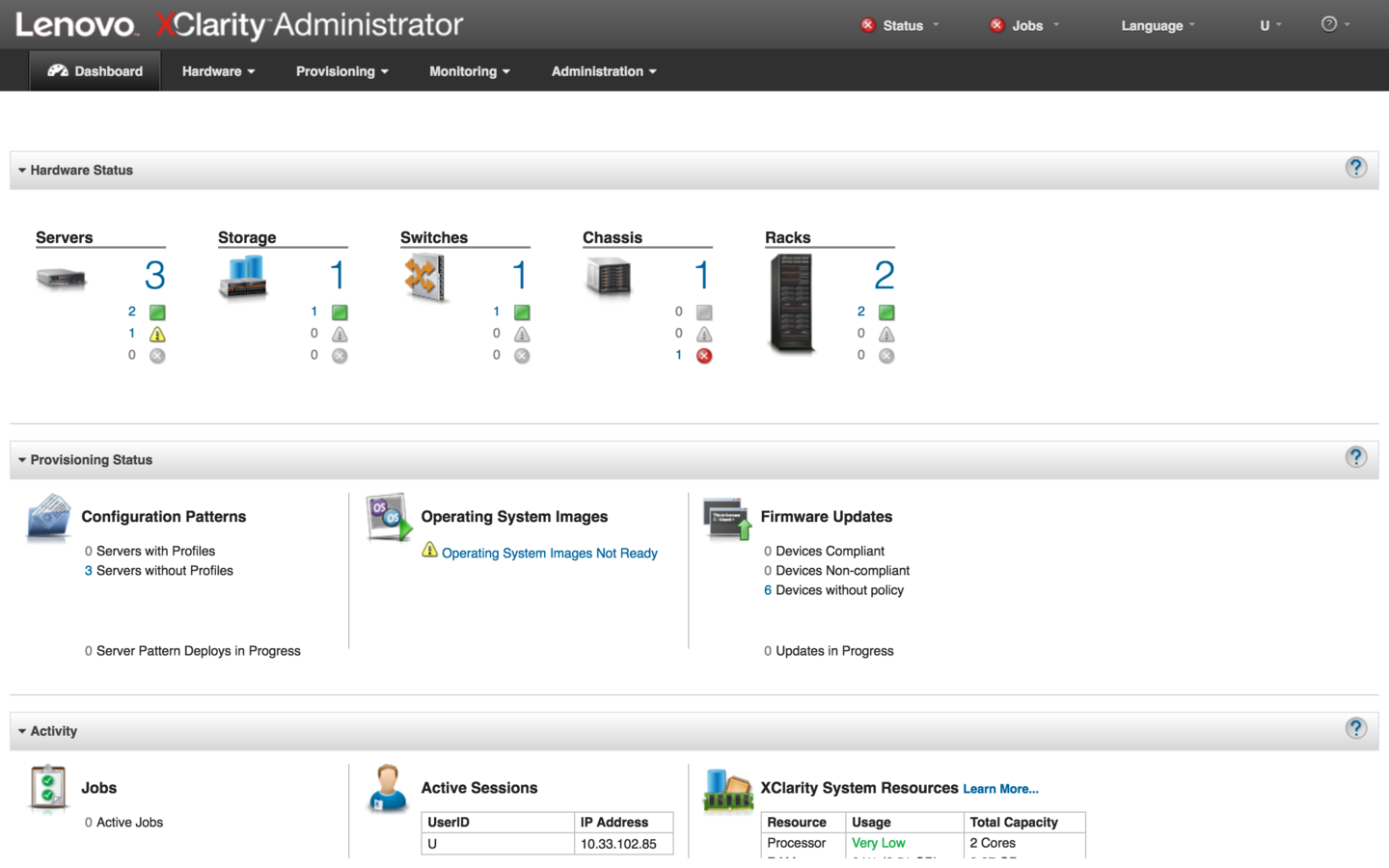Open the Status dropdown in header
Screen dimensions: 1389x868
[900, 25]
